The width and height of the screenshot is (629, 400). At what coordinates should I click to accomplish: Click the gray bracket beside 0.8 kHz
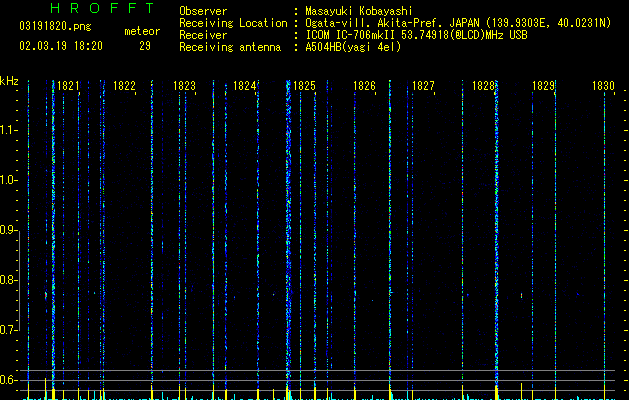19,280
